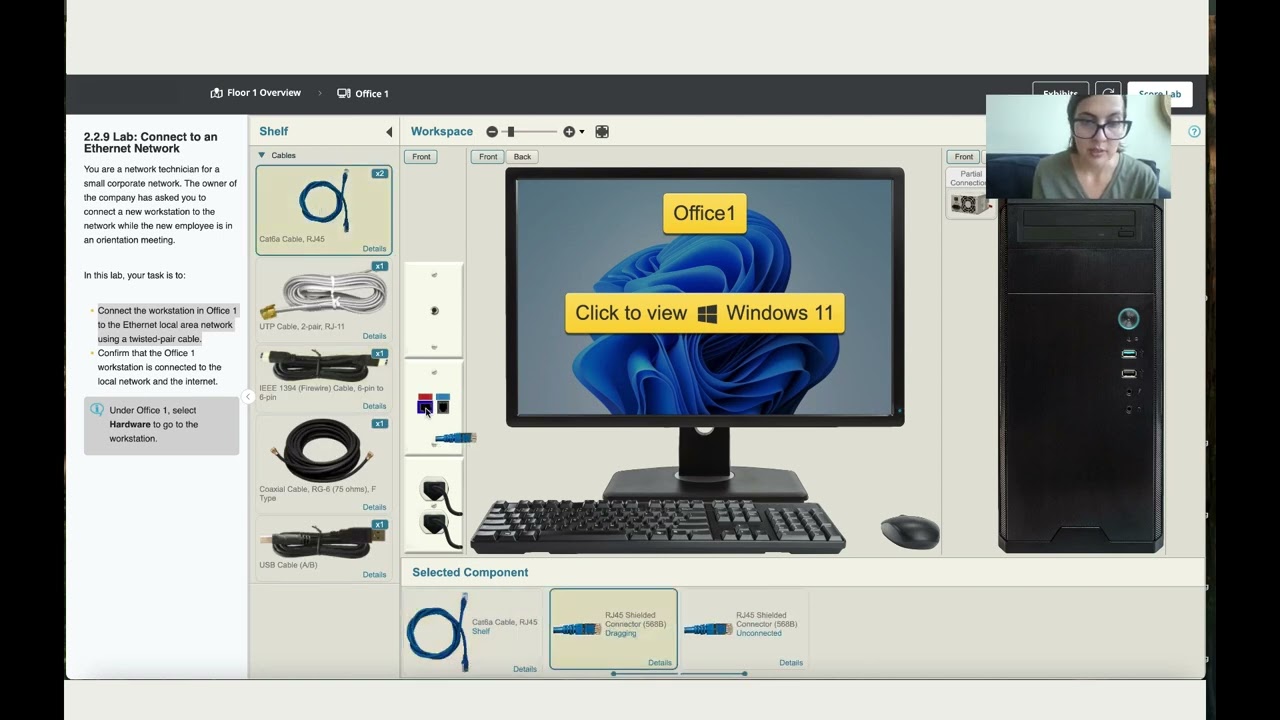Click the Shelf panel title
The image size is (1280, 720).
[x=274, y=131]
